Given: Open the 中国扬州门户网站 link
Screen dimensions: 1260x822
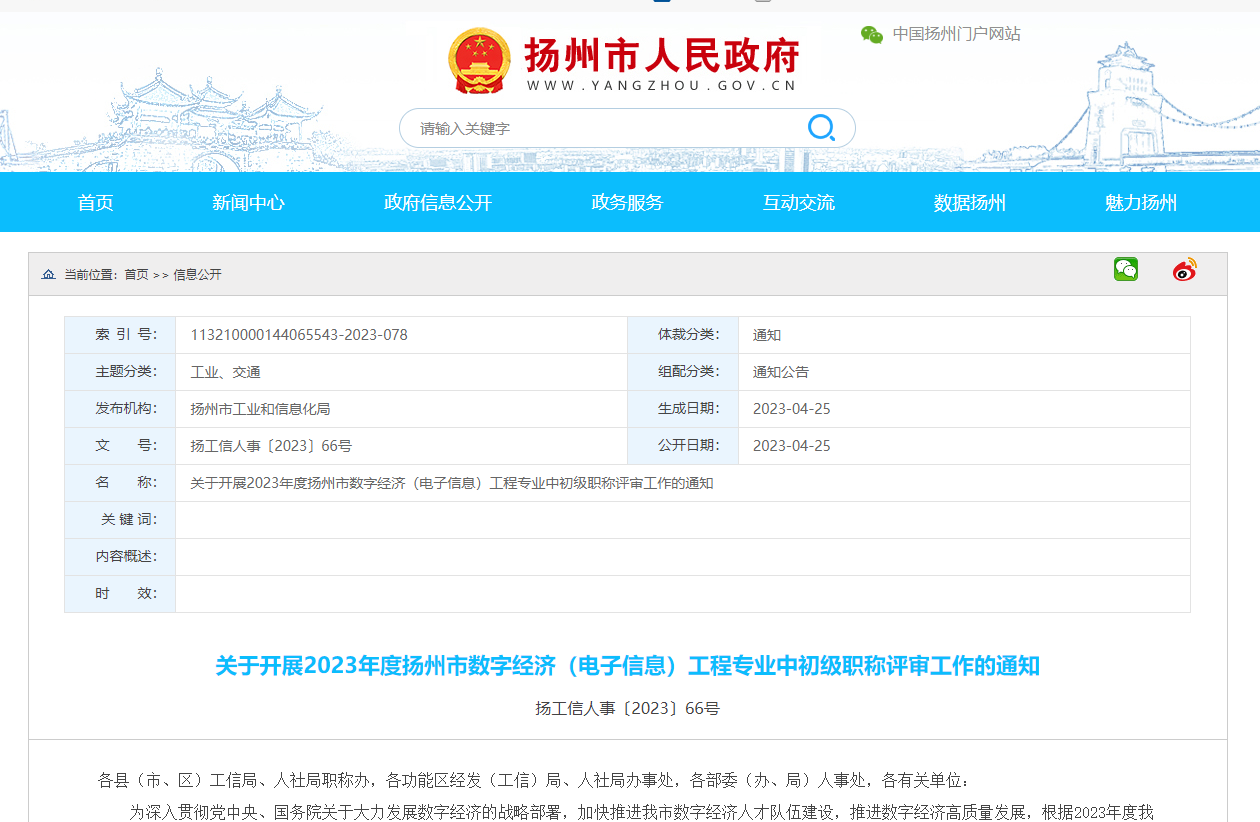Looking at the screenshot, I should pos(956,34).
